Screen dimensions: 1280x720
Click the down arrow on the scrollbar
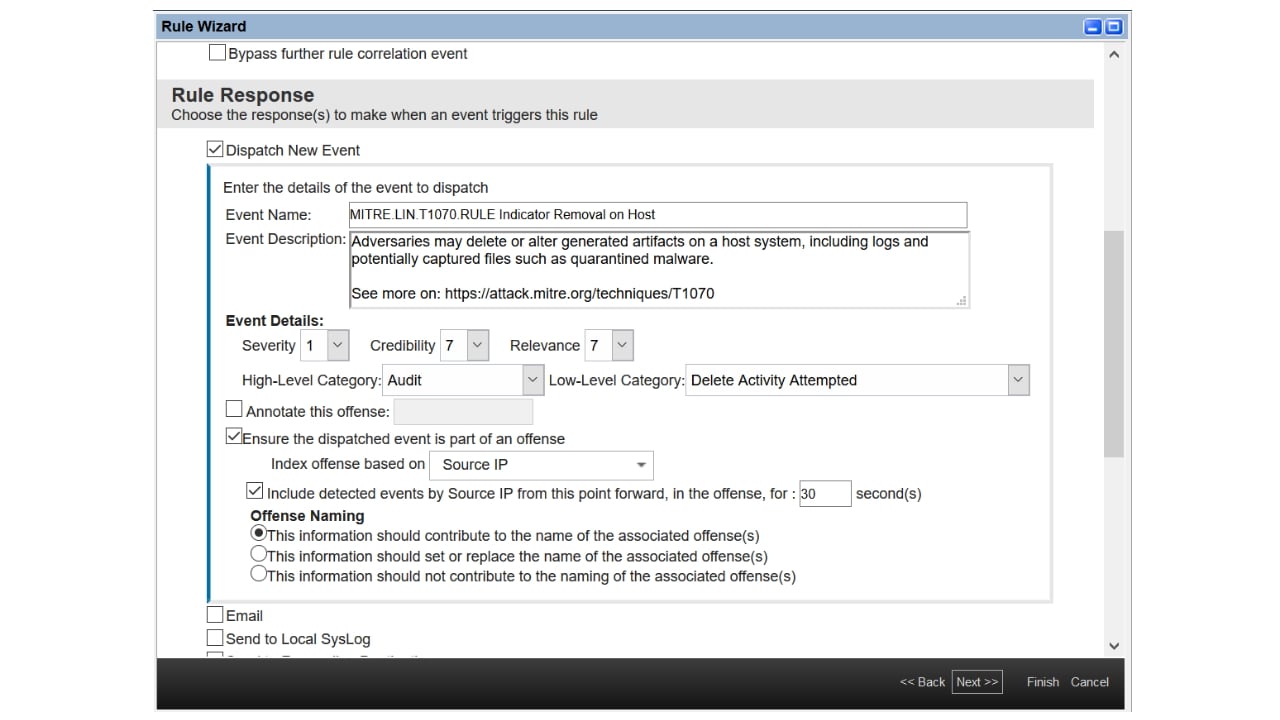pyautogui.click(x=1113, y=645)
